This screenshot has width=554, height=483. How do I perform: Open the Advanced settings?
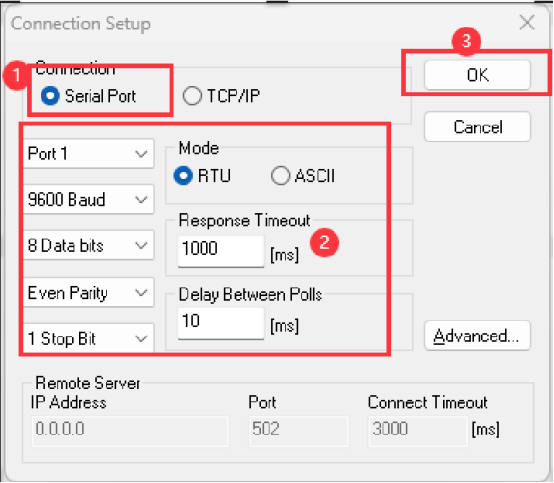pyautogui.click(x=477, y=336)
